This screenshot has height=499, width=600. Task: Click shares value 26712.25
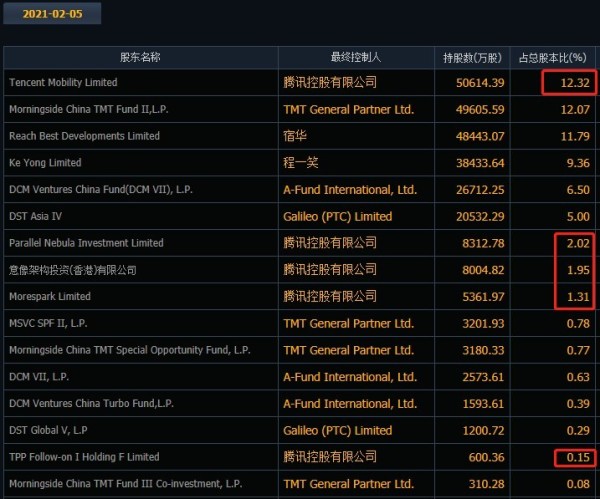click(x=480, y=190)
